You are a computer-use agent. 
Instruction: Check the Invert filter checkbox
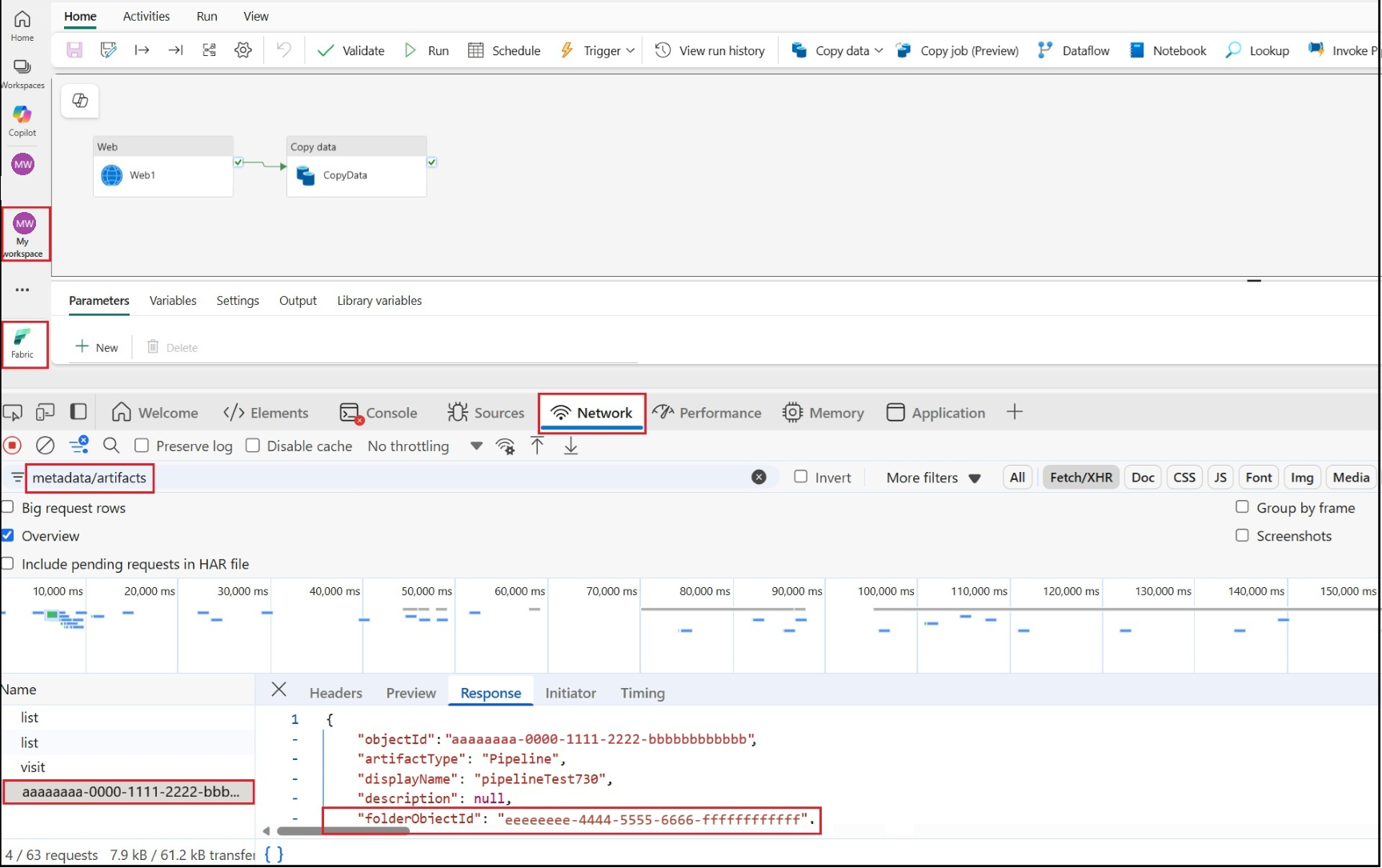coord(800,477)
